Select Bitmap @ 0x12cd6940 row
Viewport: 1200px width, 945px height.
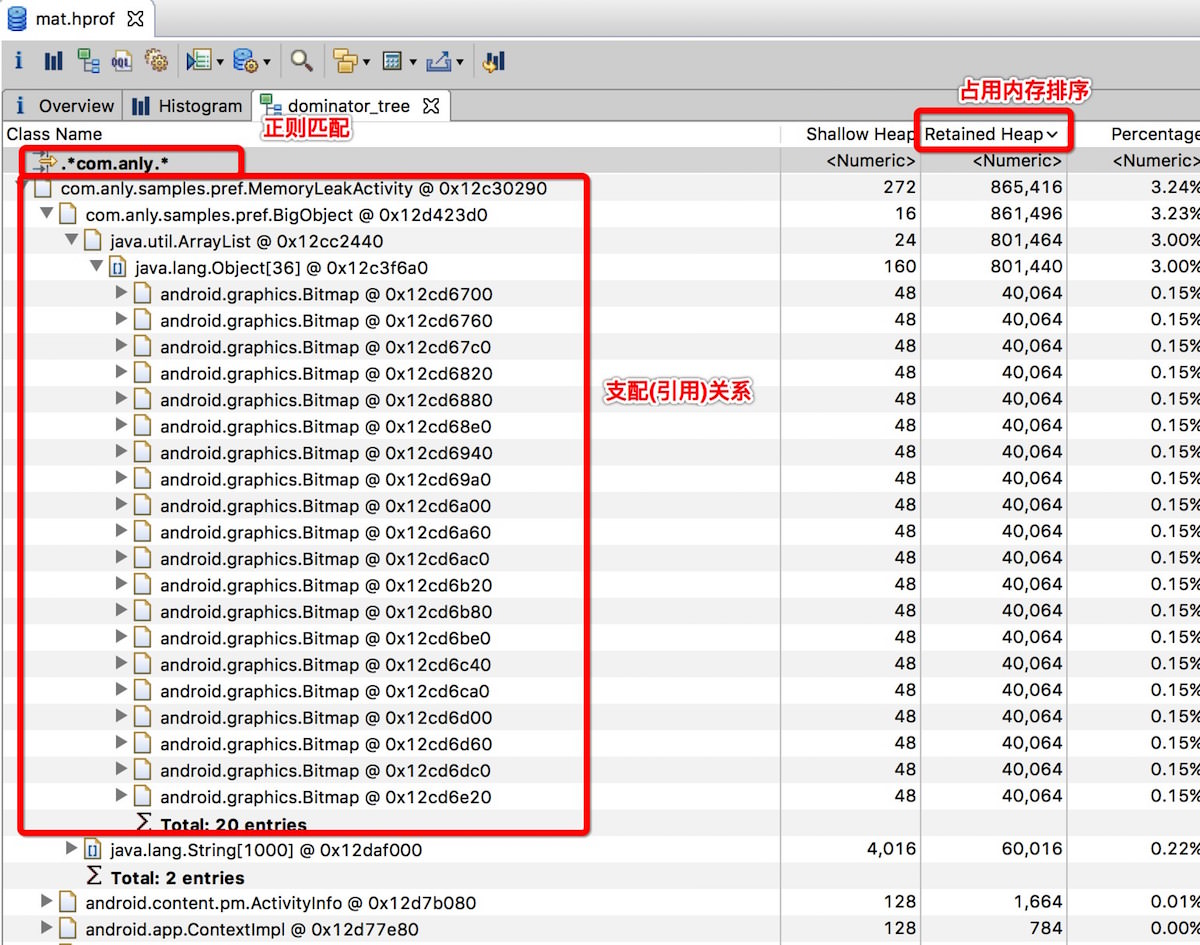600,452
